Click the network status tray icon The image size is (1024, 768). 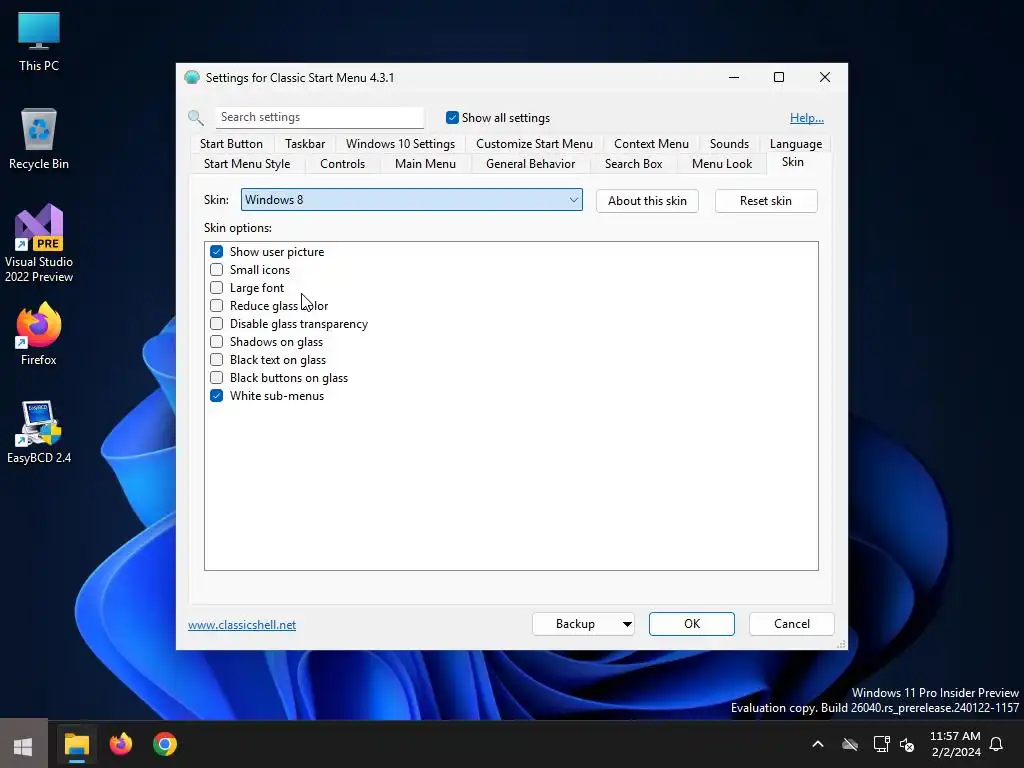click(882, 744)
